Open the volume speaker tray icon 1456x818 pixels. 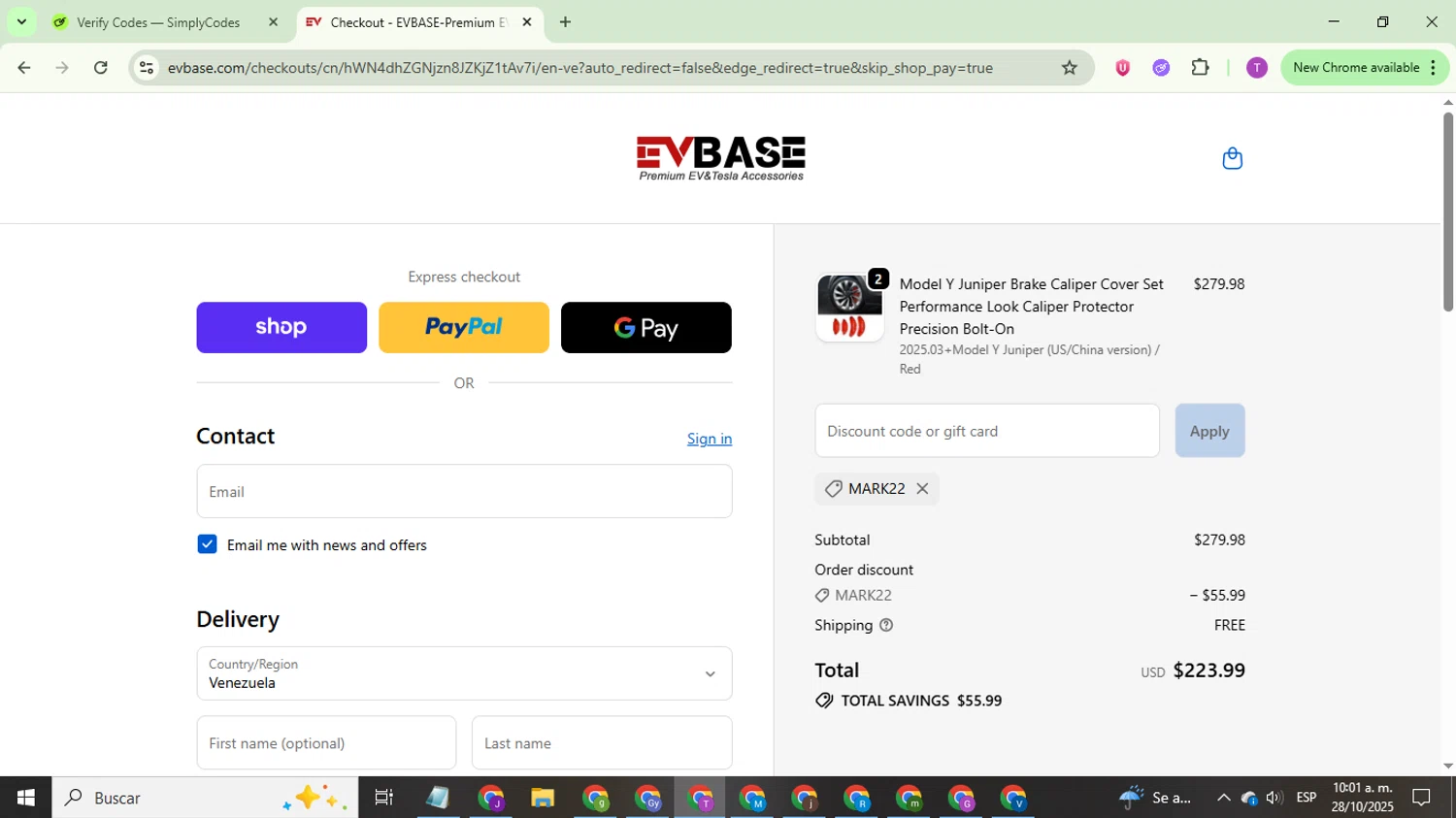coord(1274,798)
